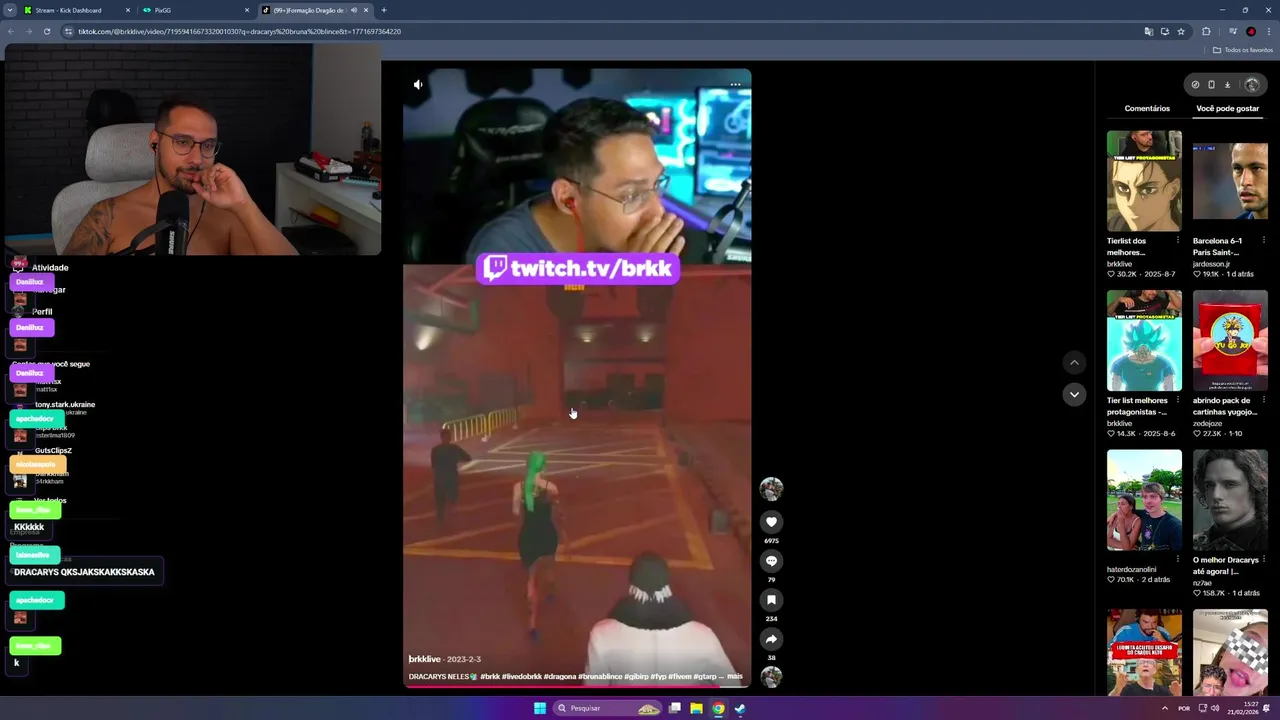This screenshot has width=1280, height=720.
Task: Show hidden tray icons with the chevron
Action: 1164,708
